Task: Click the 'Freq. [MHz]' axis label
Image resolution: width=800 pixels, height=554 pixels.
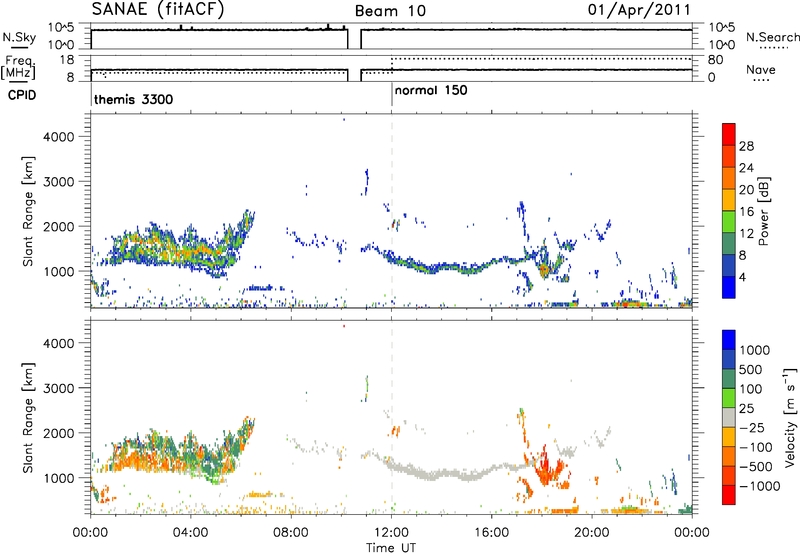Action: click(18, 67)
